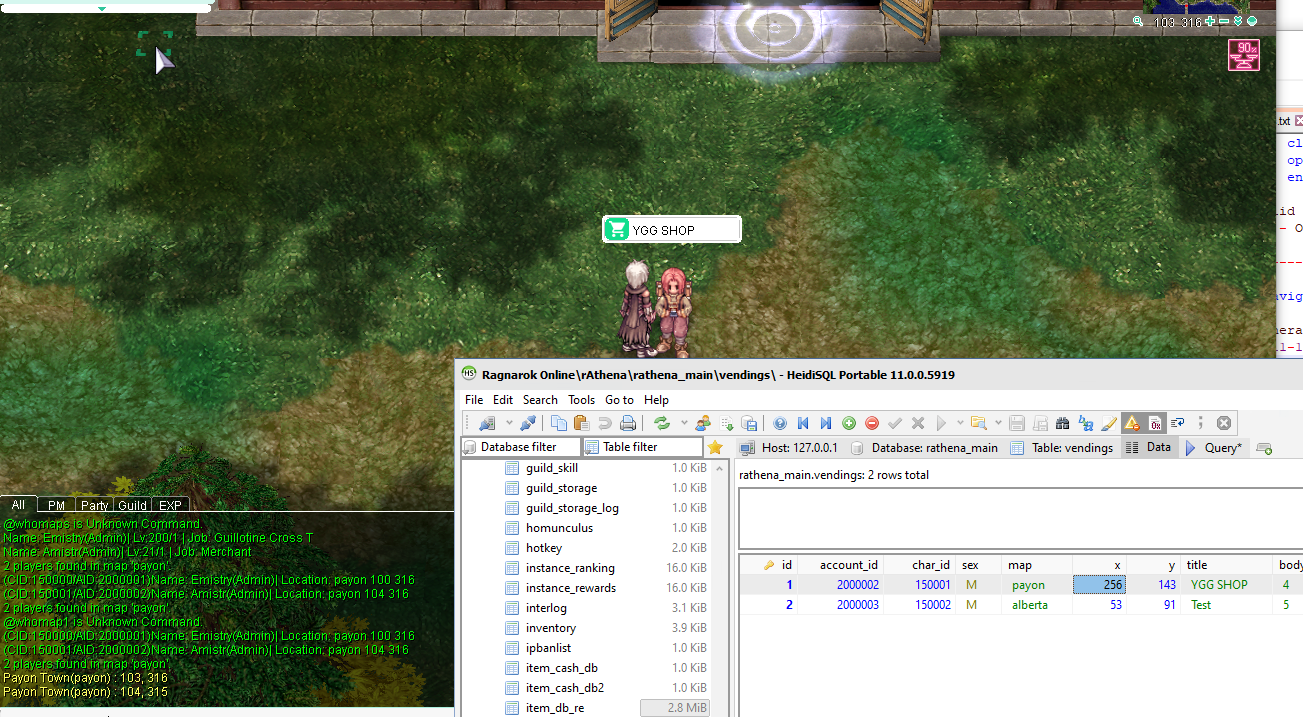The height and width of the screenshot is (717, 1303).
Task: Click the Copy toolbar icon in HeidiSQL
Action: (558, 423)
